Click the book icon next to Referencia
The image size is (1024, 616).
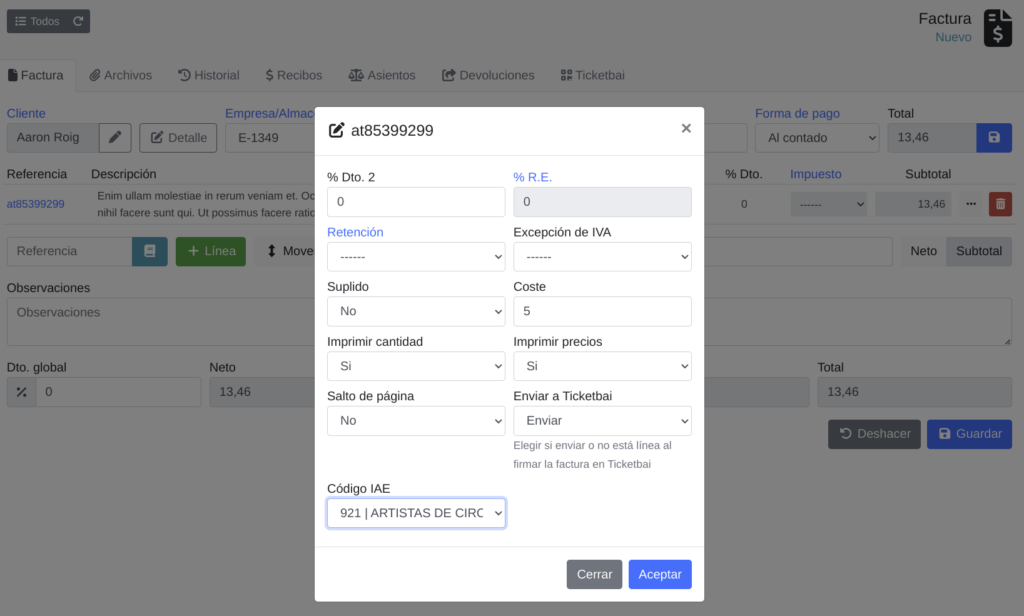(150, 251)
